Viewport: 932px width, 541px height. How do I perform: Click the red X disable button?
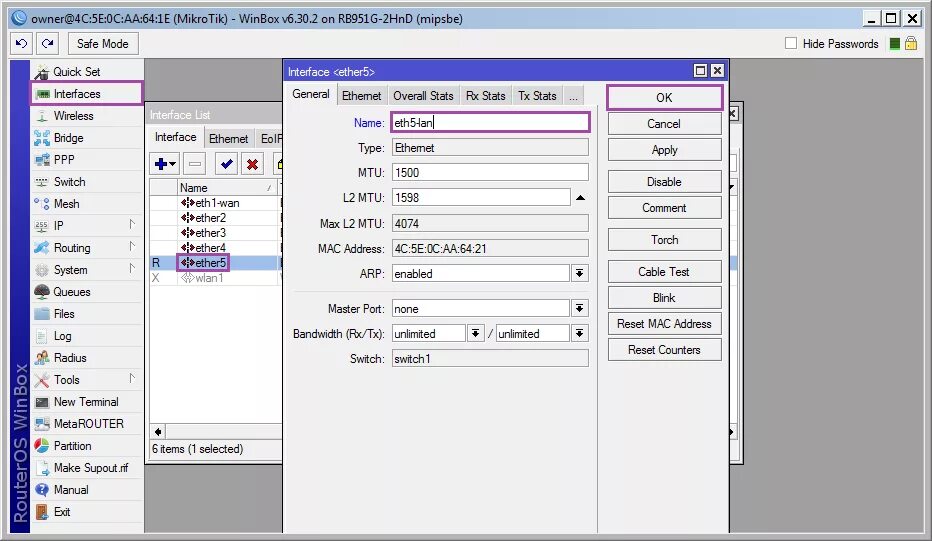[253, 163]
